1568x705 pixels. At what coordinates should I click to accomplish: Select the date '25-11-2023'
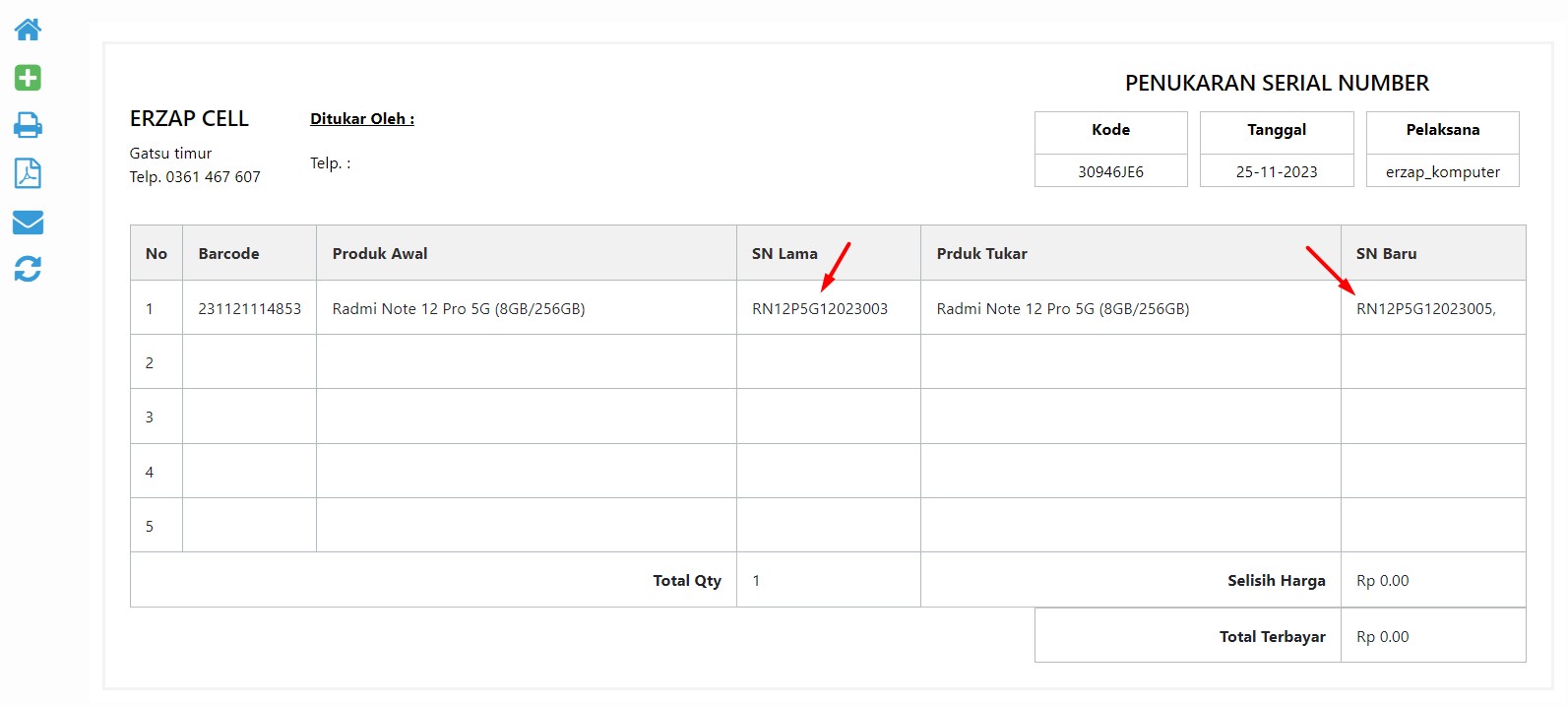1277,172
